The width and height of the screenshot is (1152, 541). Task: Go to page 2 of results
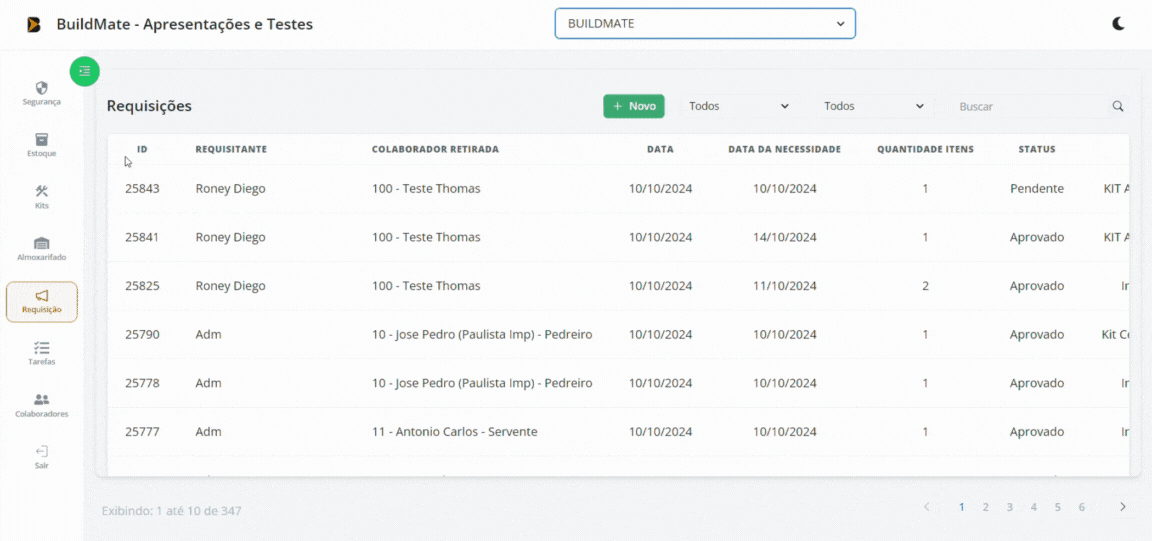[x=985, y=507]
